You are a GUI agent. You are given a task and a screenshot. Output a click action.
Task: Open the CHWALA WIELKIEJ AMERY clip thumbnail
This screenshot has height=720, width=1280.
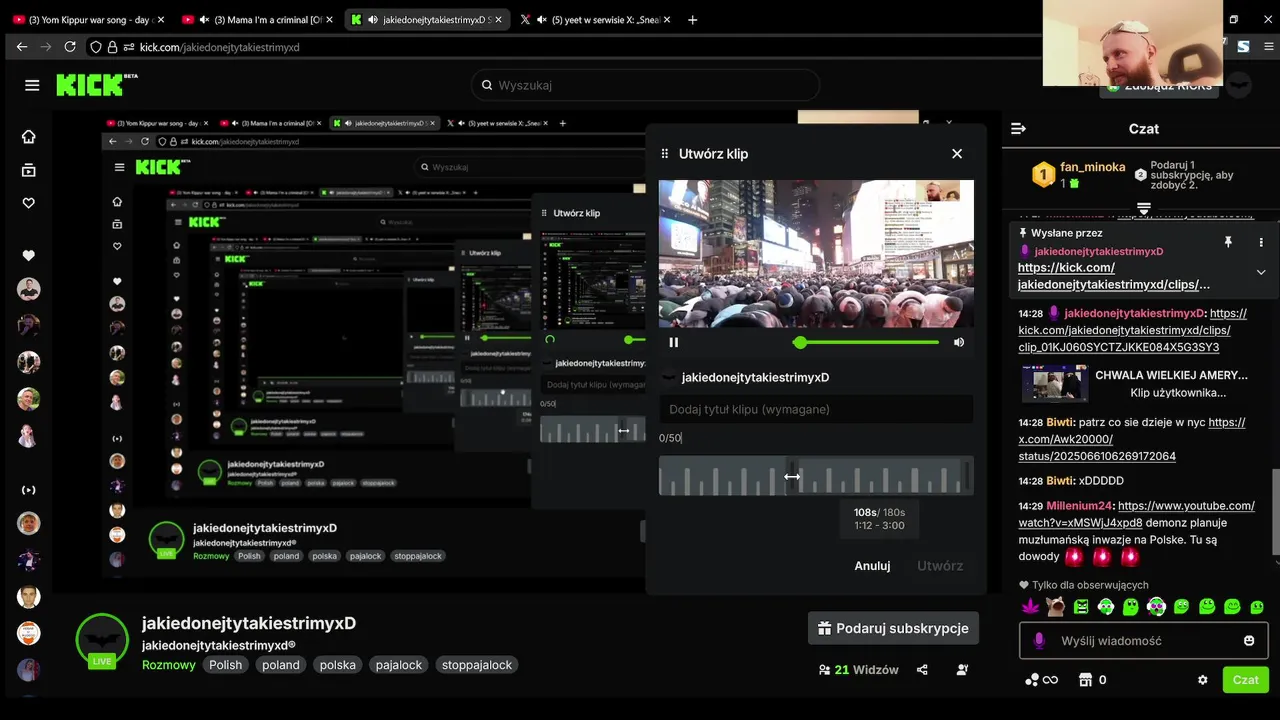point(1054,384)
